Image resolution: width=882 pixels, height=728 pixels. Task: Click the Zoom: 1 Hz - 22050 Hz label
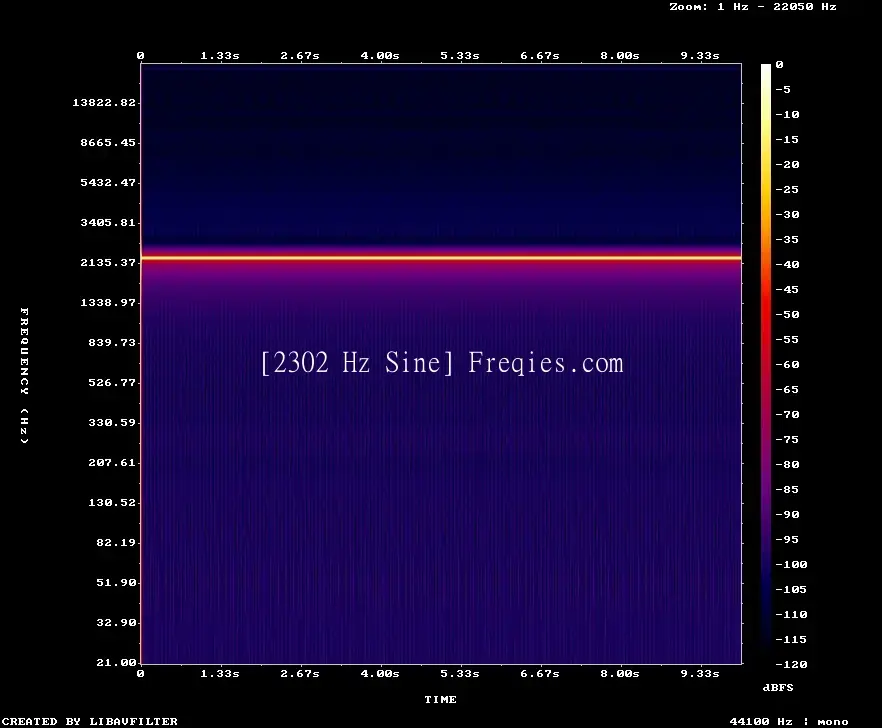point(753,7)
